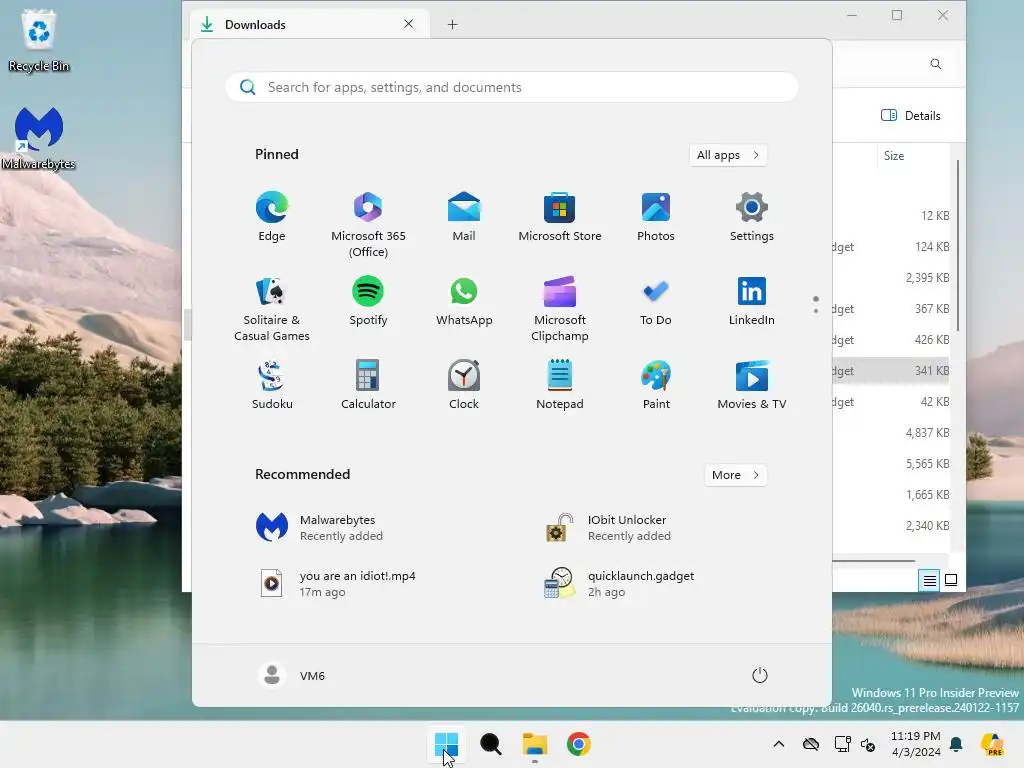Screen dimensions: 1024x768
Task: Click the File Explorer horizontal scrollbar
Action: (x=874, y=560)
